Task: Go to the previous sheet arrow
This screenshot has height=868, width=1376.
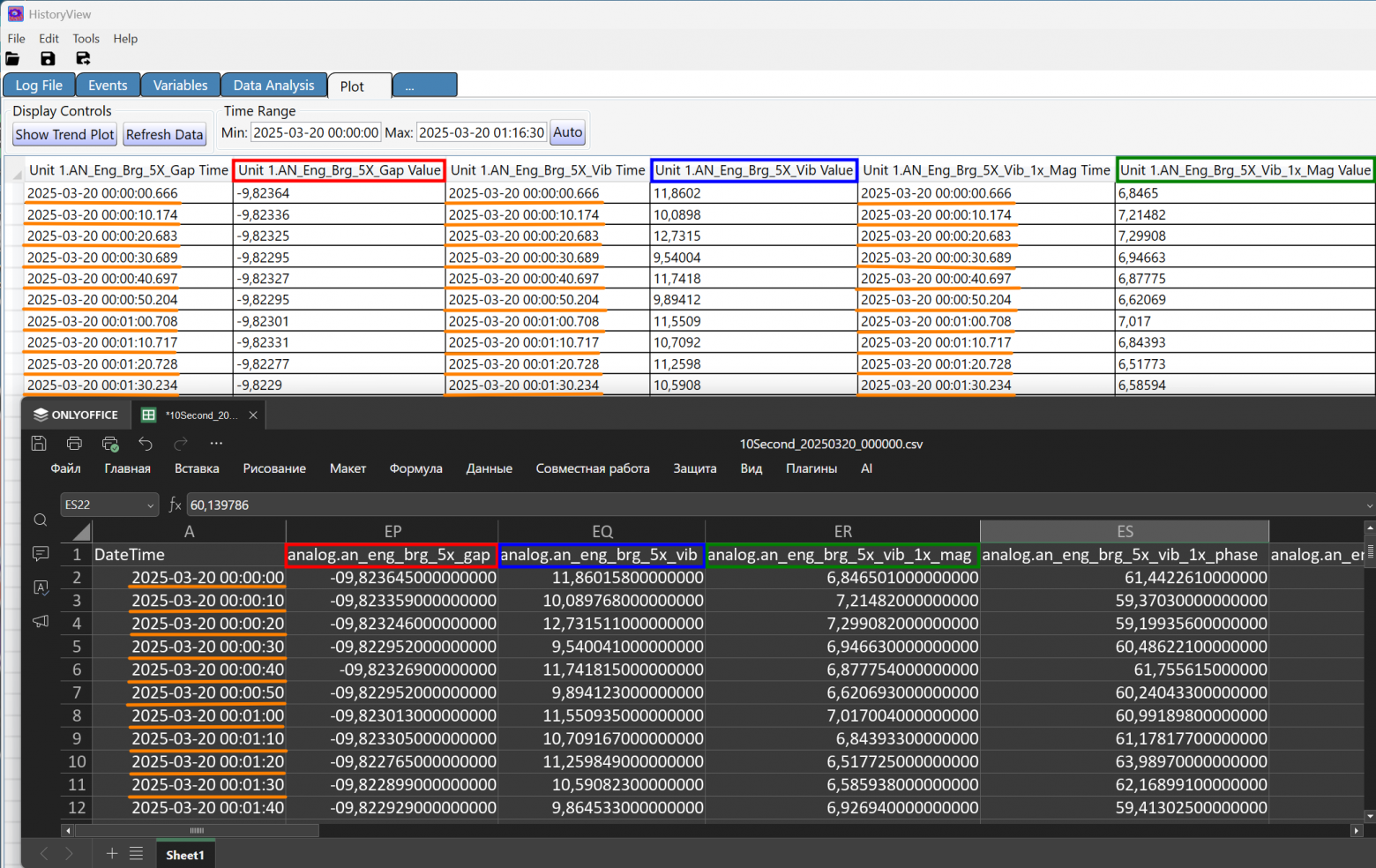Action: [x=44, y=854]
